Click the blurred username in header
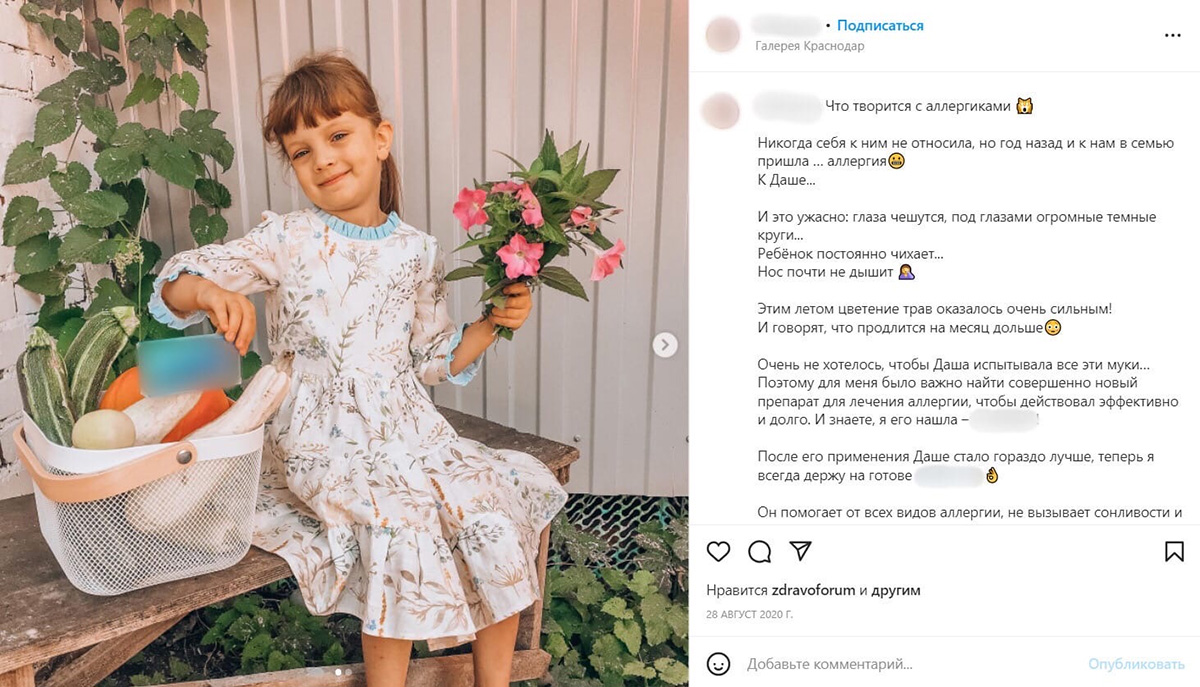 786,25
